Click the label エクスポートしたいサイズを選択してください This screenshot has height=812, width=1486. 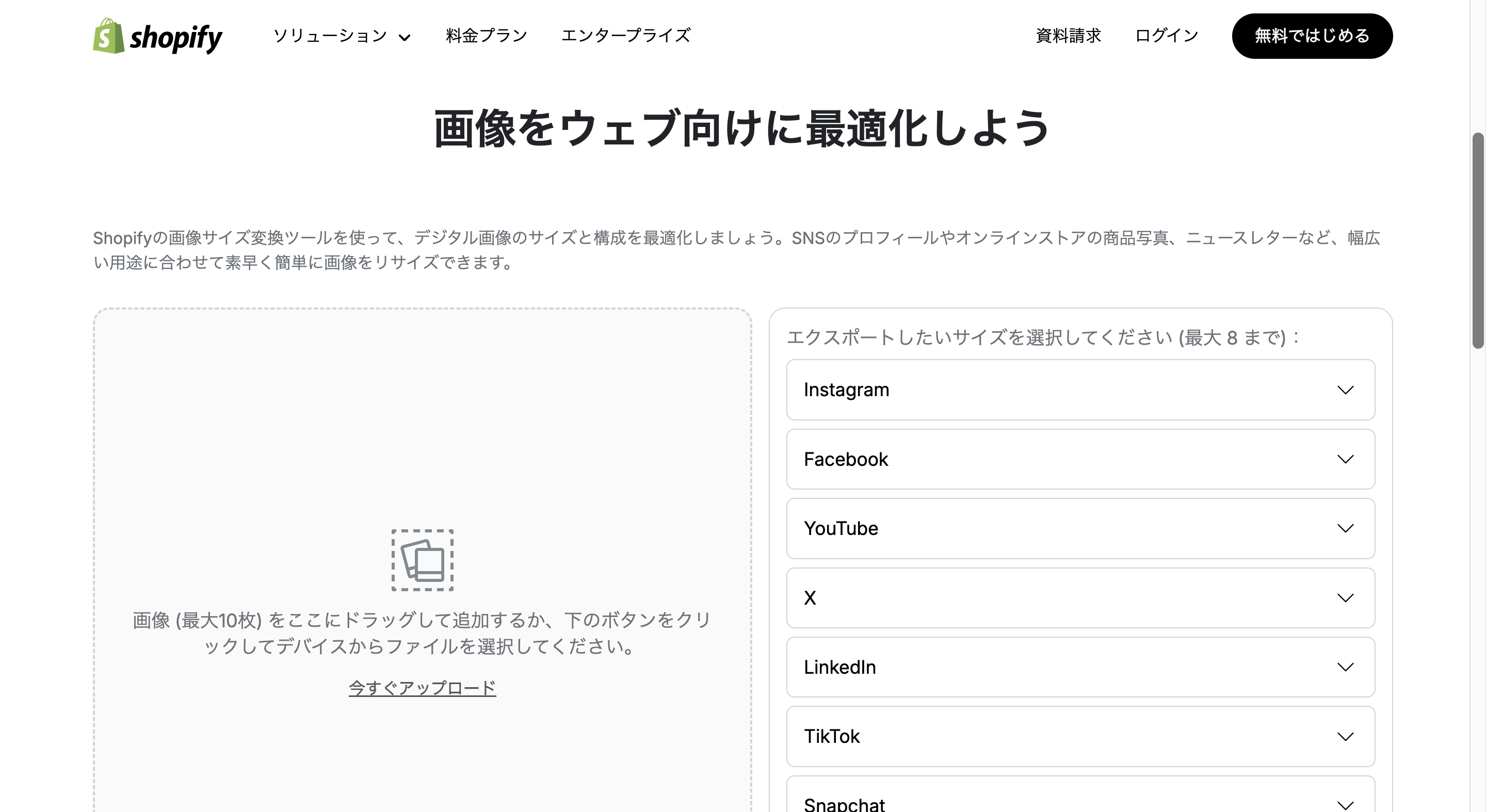click(x=1042, y=337)
